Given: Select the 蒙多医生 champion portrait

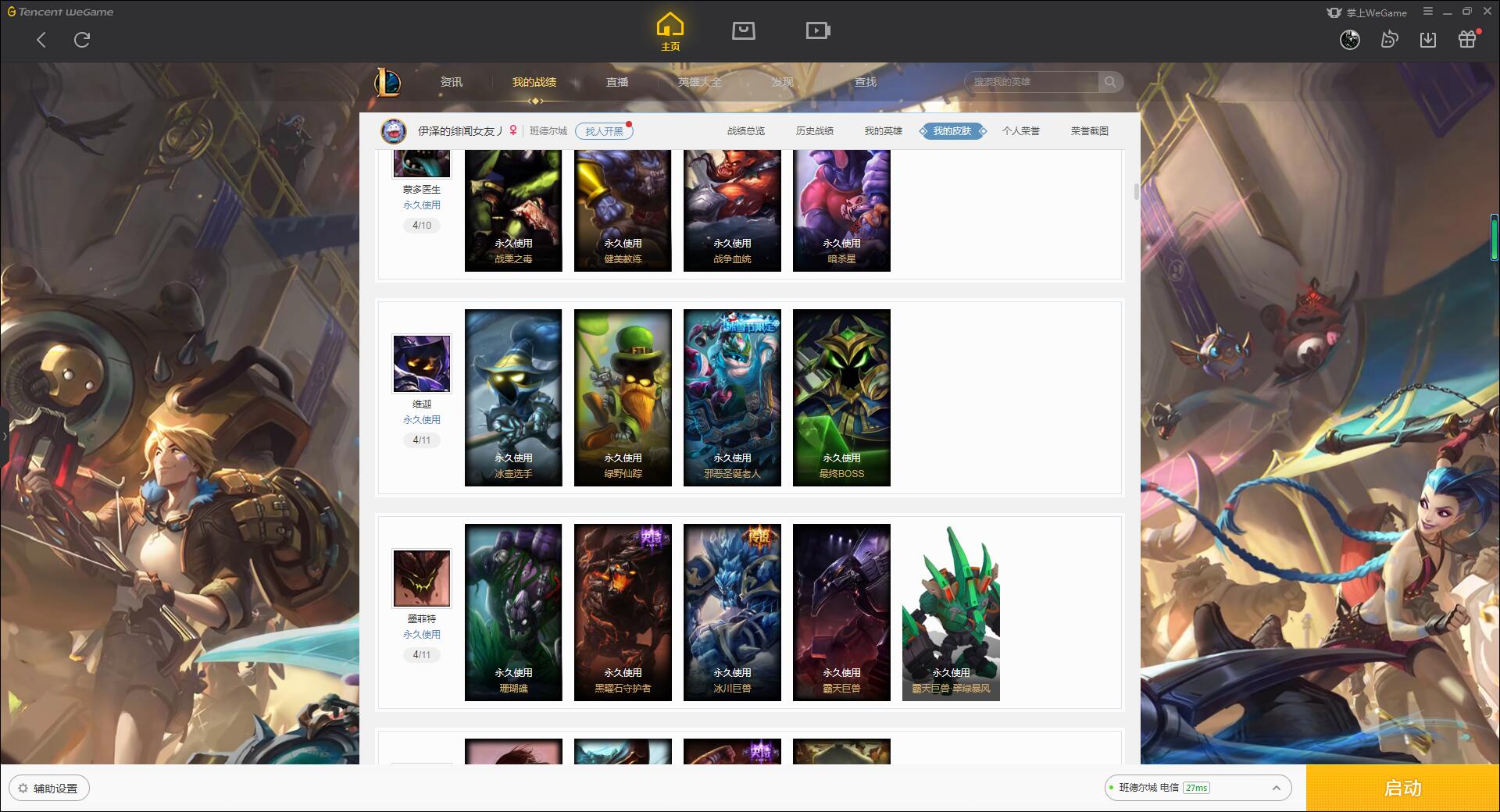Looking at the screenshot, I should point(422,163).
